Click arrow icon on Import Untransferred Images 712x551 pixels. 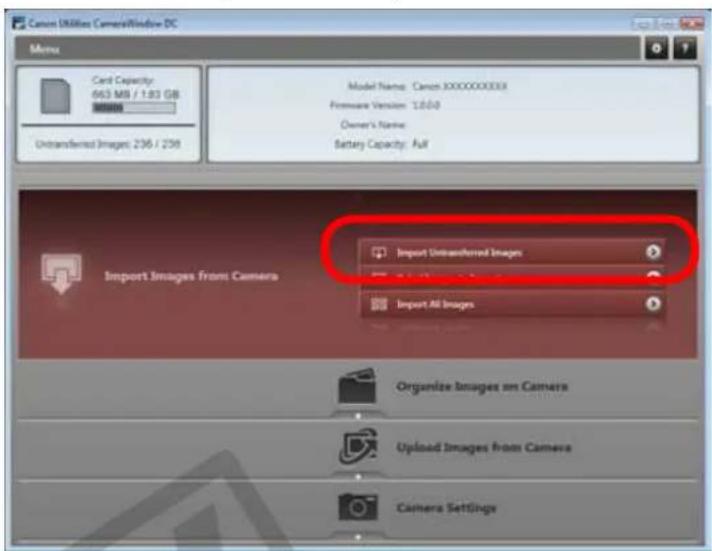653,252
